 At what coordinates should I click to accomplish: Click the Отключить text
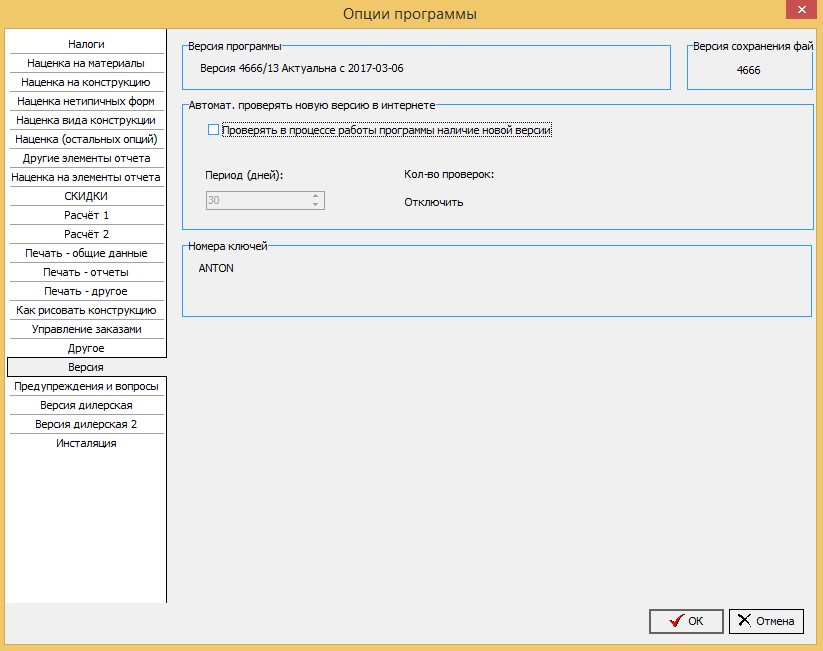coord(434,202)
